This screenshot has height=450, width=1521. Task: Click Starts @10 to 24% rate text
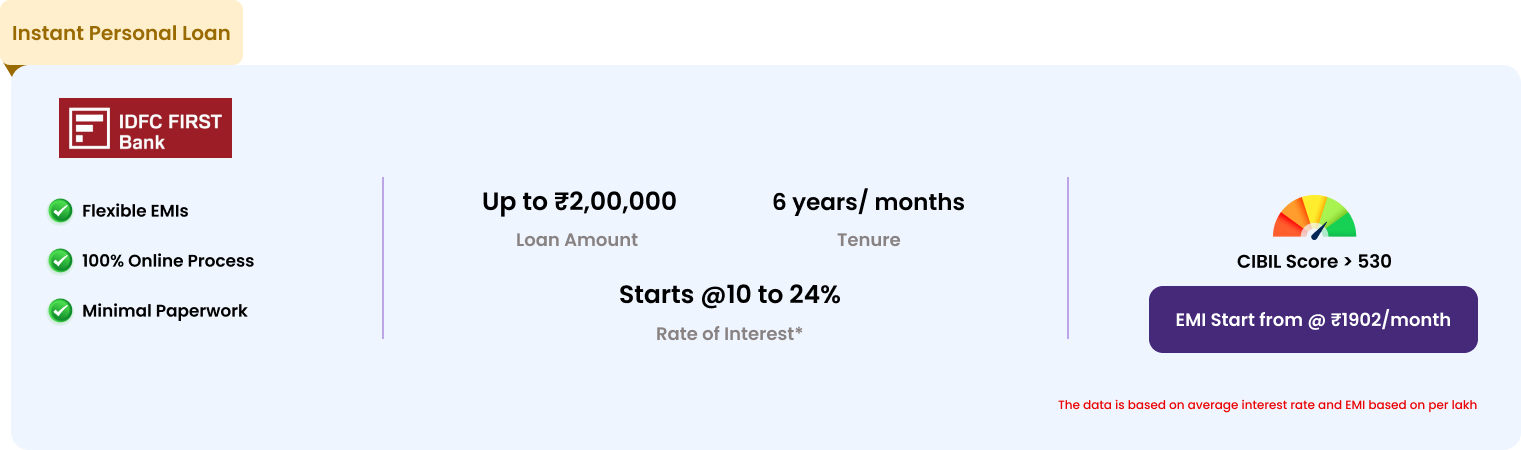coord(730,295)
